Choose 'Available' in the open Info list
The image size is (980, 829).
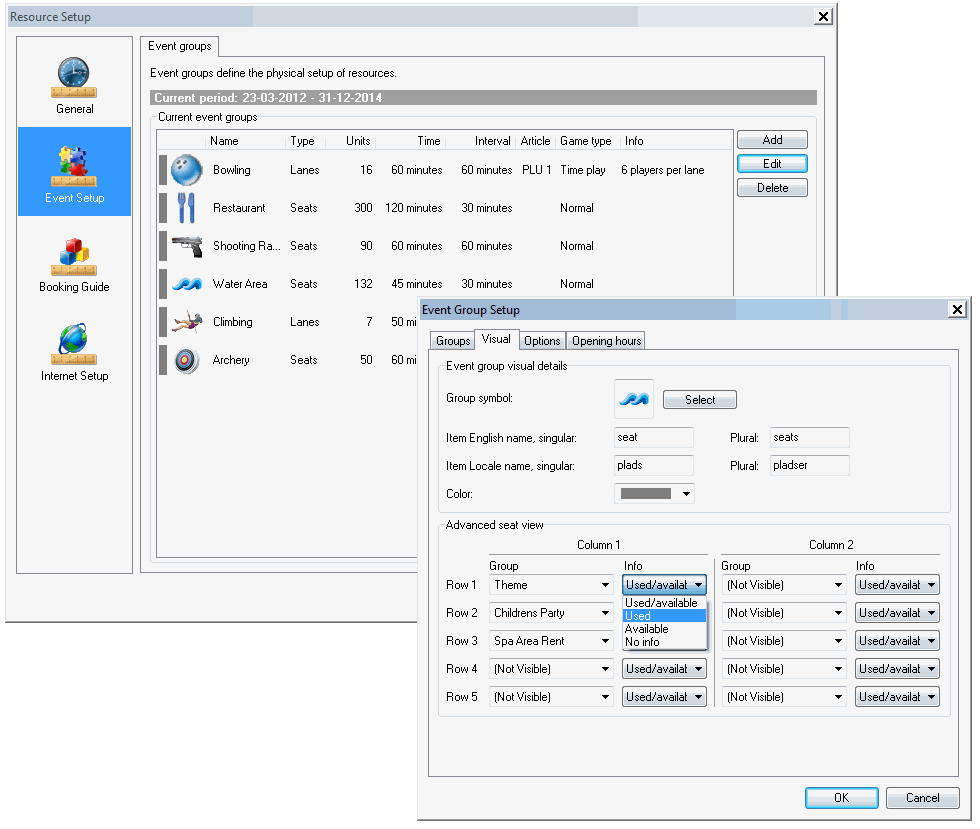tap(647, 629)
